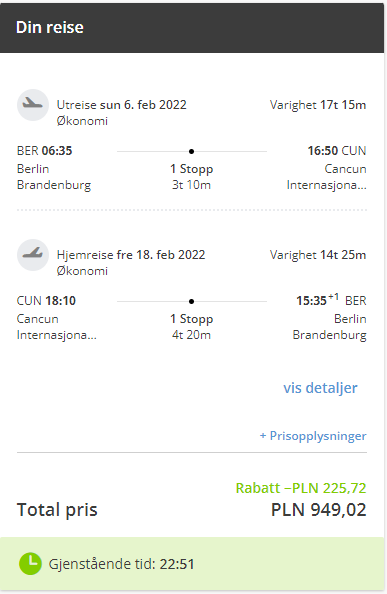This screenshot has height=594, width=387.
Task: Click the Hjemreise fre 18. feb 2022 label
Action: [131, 255]
